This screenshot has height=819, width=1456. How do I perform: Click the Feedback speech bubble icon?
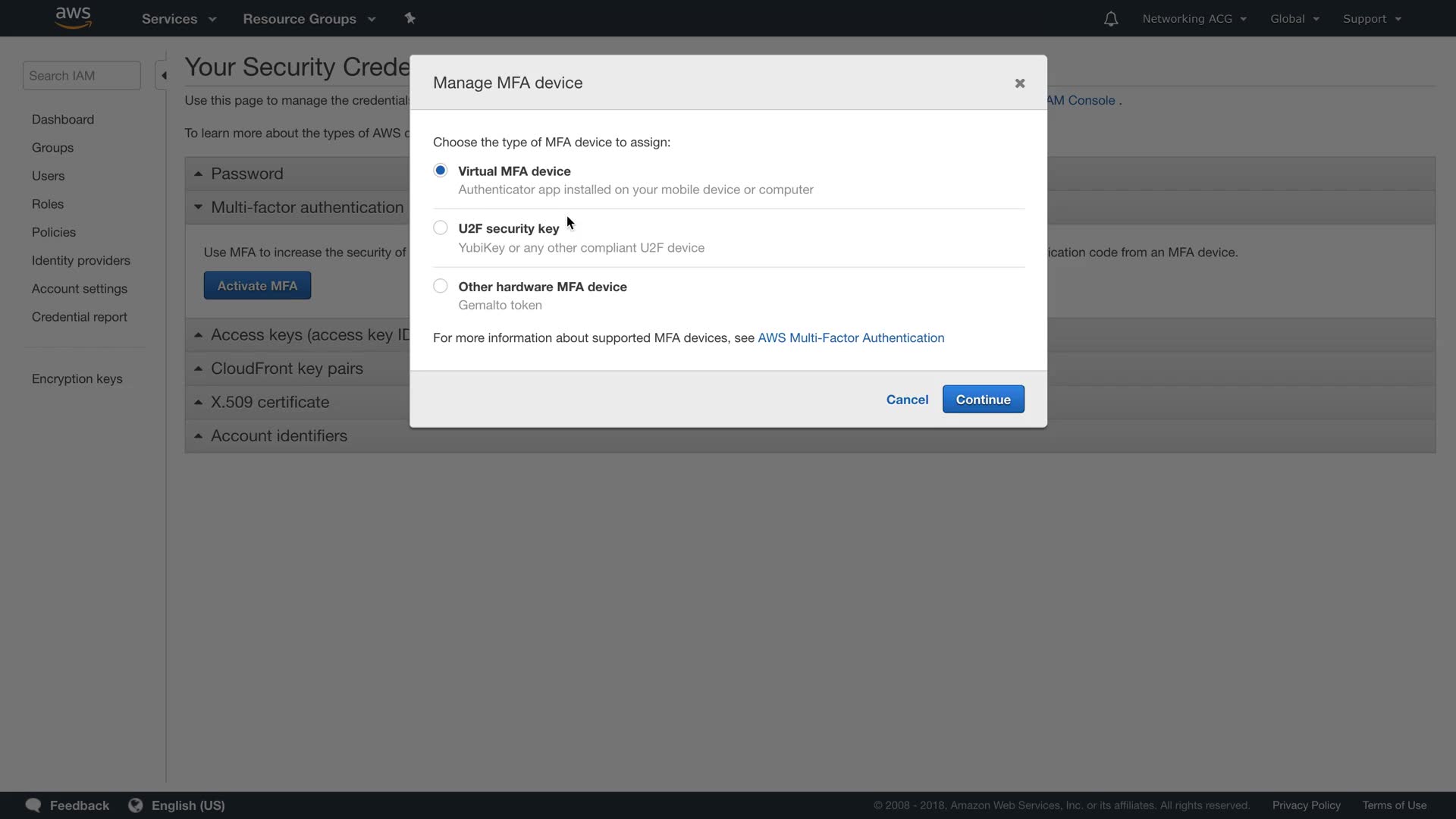33,805
